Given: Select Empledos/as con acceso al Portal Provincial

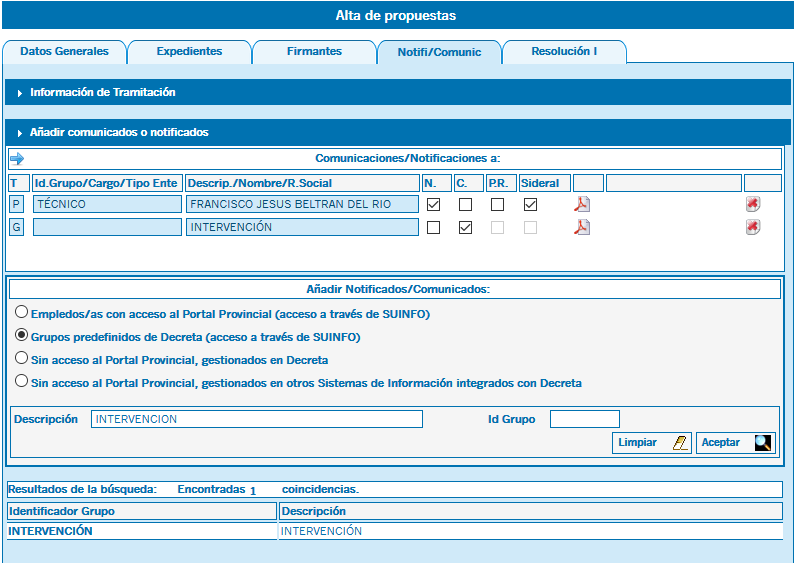Looking at the screenshot, I should point(21,312).
